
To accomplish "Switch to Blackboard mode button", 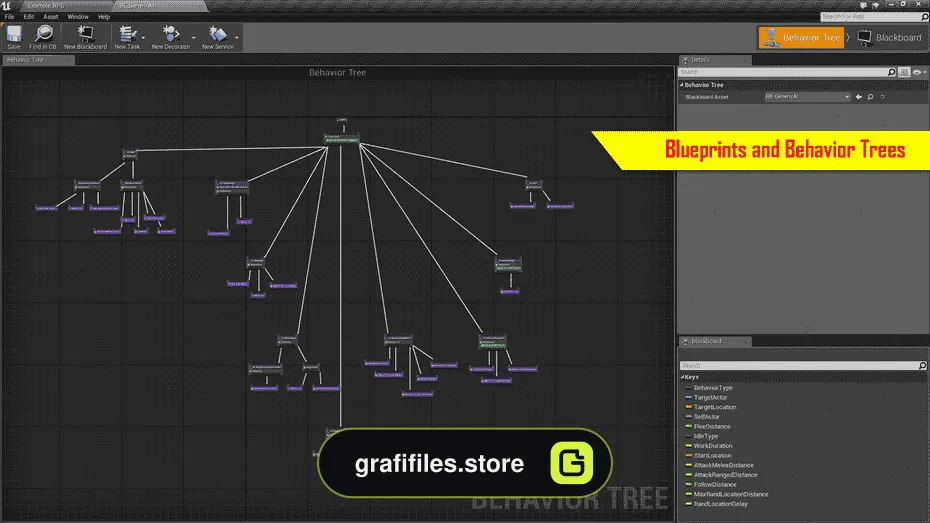I will (x=890, y=37).
